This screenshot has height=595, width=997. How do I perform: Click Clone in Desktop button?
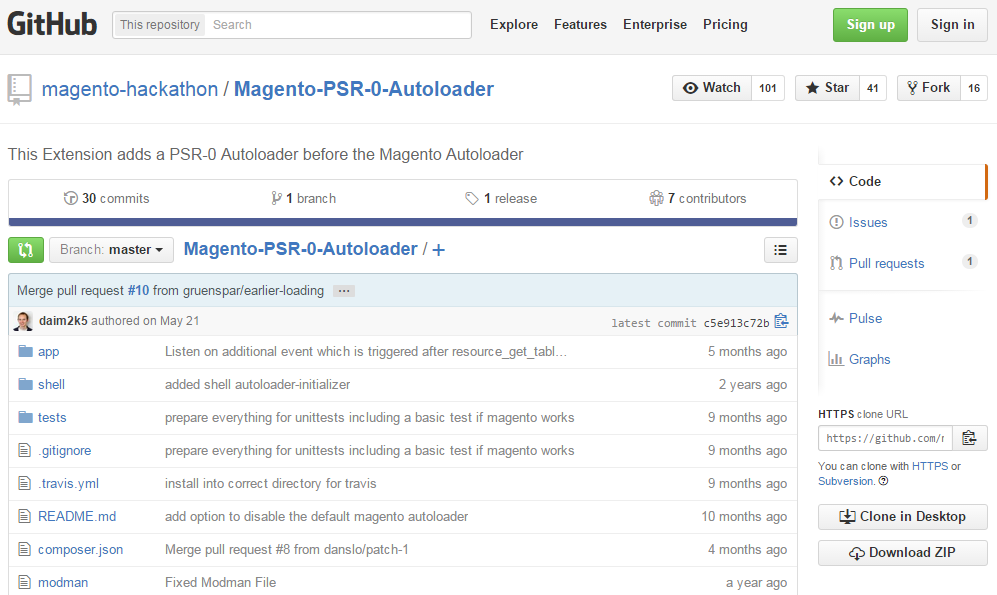(903, 517)
